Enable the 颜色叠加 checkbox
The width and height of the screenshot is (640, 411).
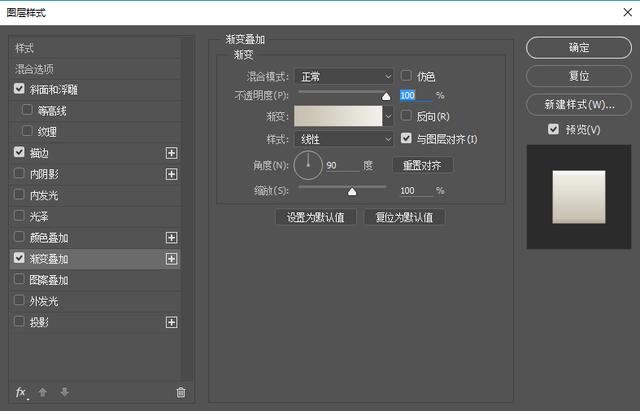click(x=19, y=237)
